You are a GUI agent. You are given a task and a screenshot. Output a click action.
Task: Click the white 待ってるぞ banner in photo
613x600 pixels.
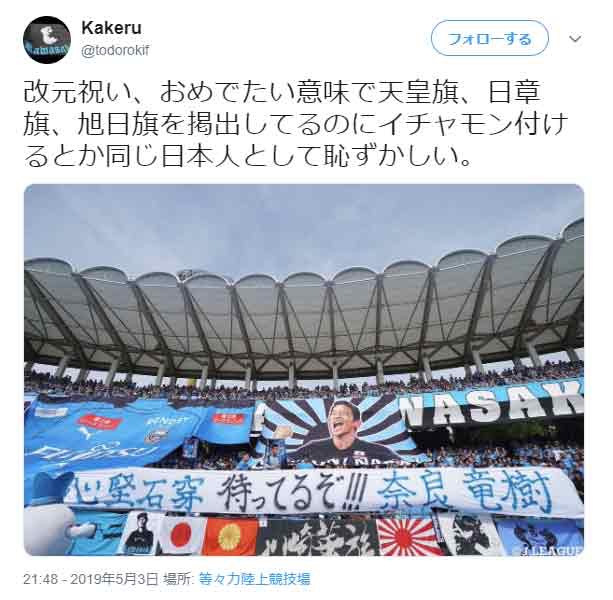tap(321, 492)
